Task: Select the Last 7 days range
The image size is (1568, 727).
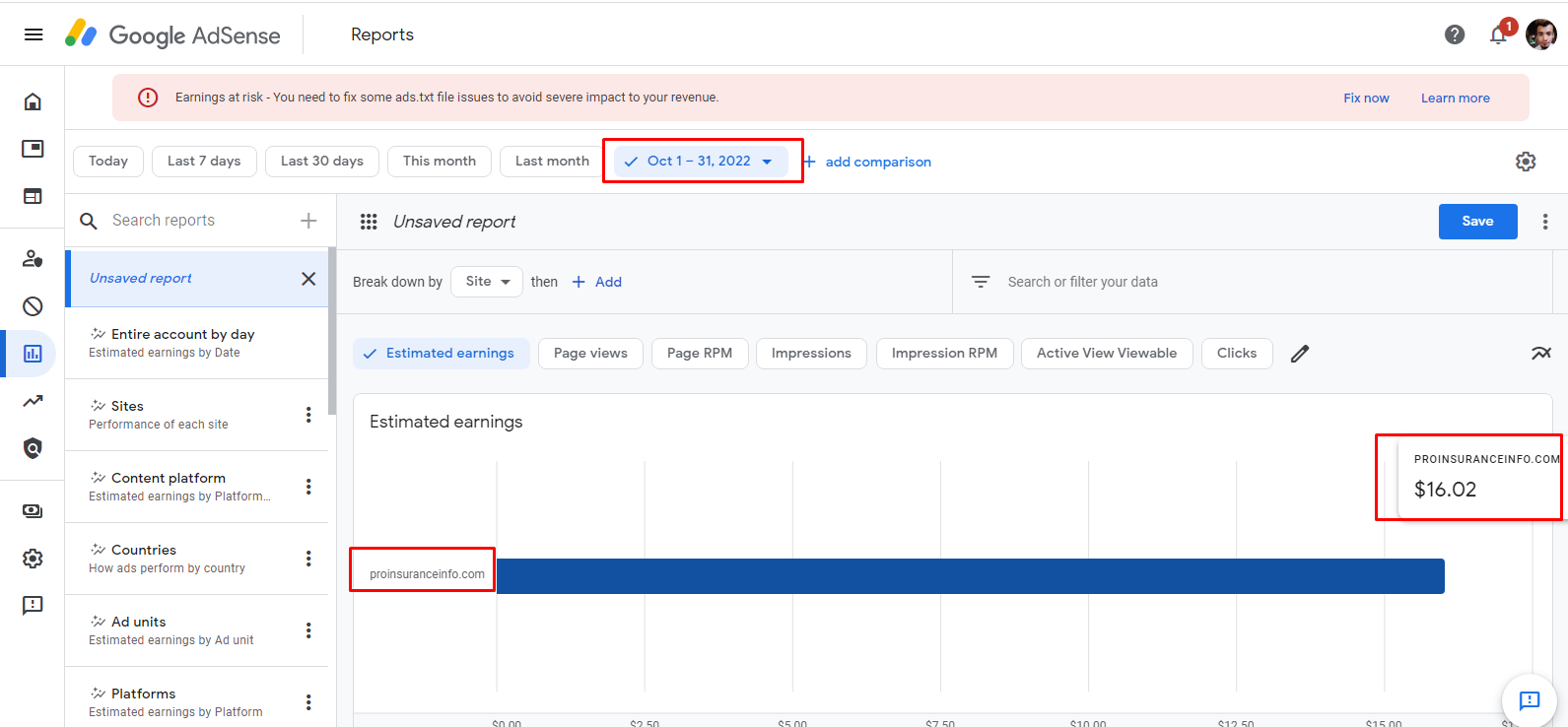Action: 204,162
